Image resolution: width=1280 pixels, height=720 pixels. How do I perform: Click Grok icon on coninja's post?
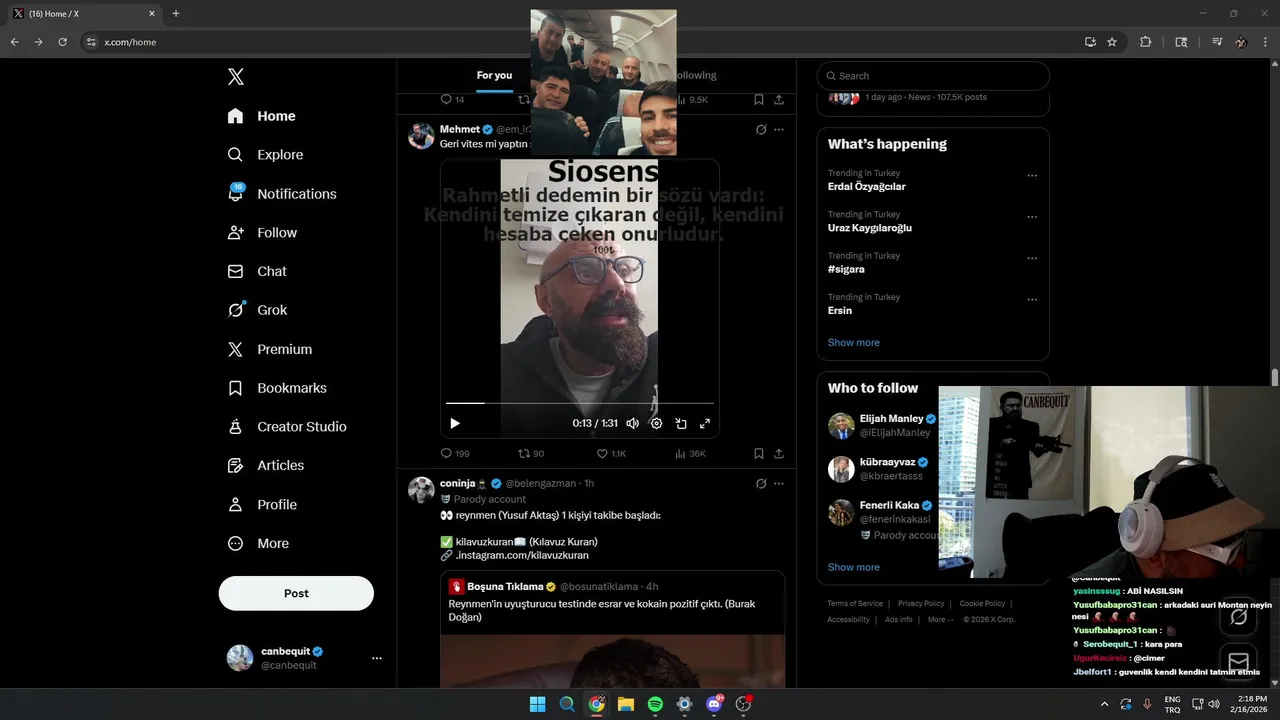[761, 484]
